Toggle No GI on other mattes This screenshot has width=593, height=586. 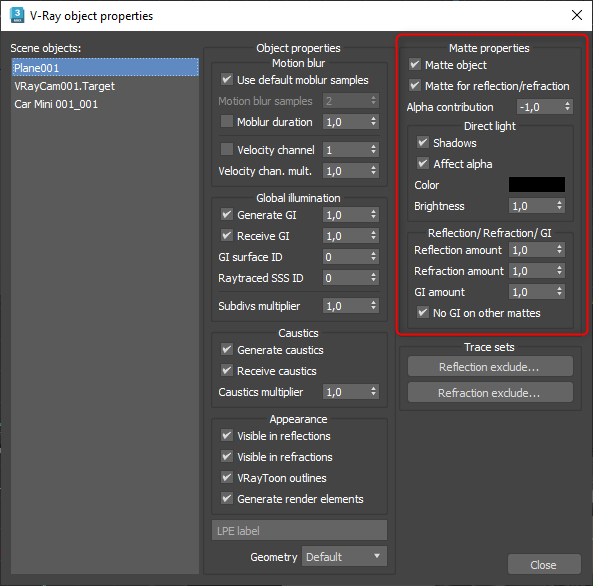[x=422, y=312]
